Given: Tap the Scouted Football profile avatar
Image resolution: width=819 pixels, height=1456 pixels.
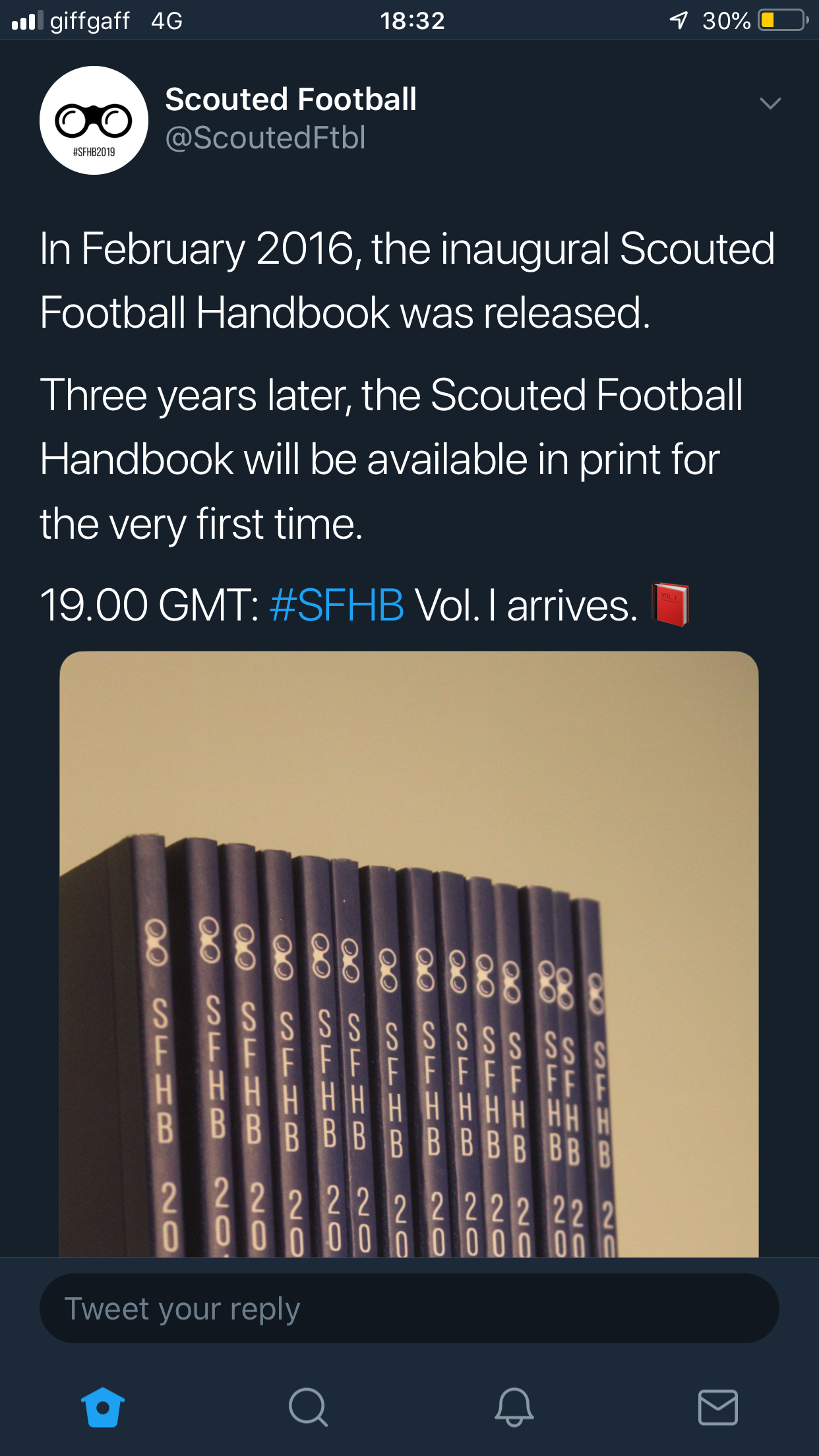Looking at the screenshot, I should point(94,120).
